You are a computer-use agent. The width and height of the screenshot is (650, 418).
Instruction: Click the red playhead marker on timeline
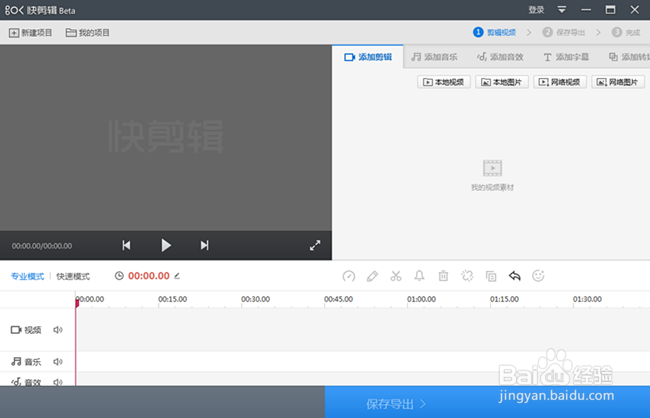[77, 303]
